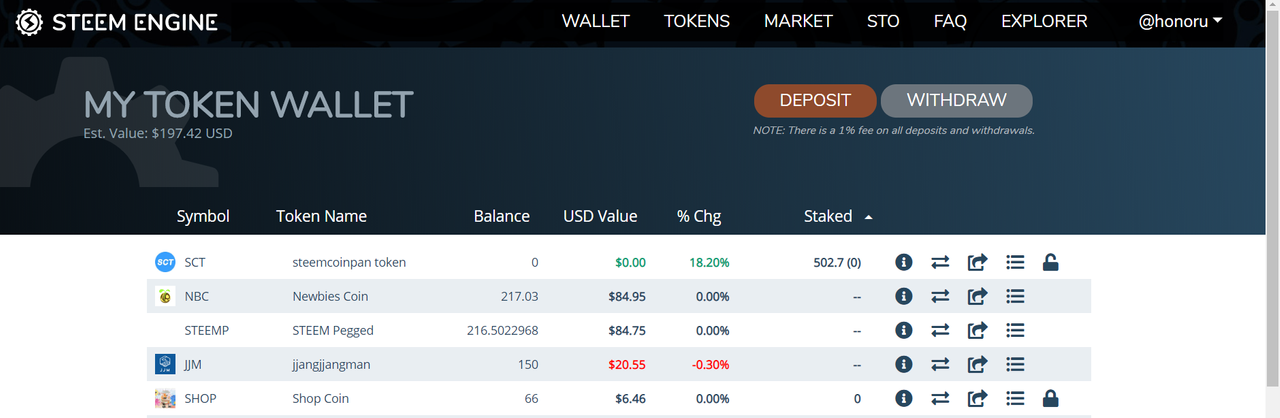This screenshot has width=1280, height=418.
Task: Click send/share icon in NBC row
Action: [x=977, y=296]
